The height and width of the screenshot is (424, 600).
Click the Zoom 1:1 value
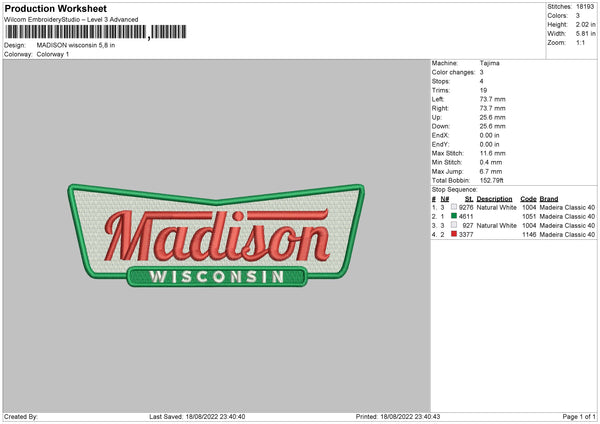click(x=580, y=42)
